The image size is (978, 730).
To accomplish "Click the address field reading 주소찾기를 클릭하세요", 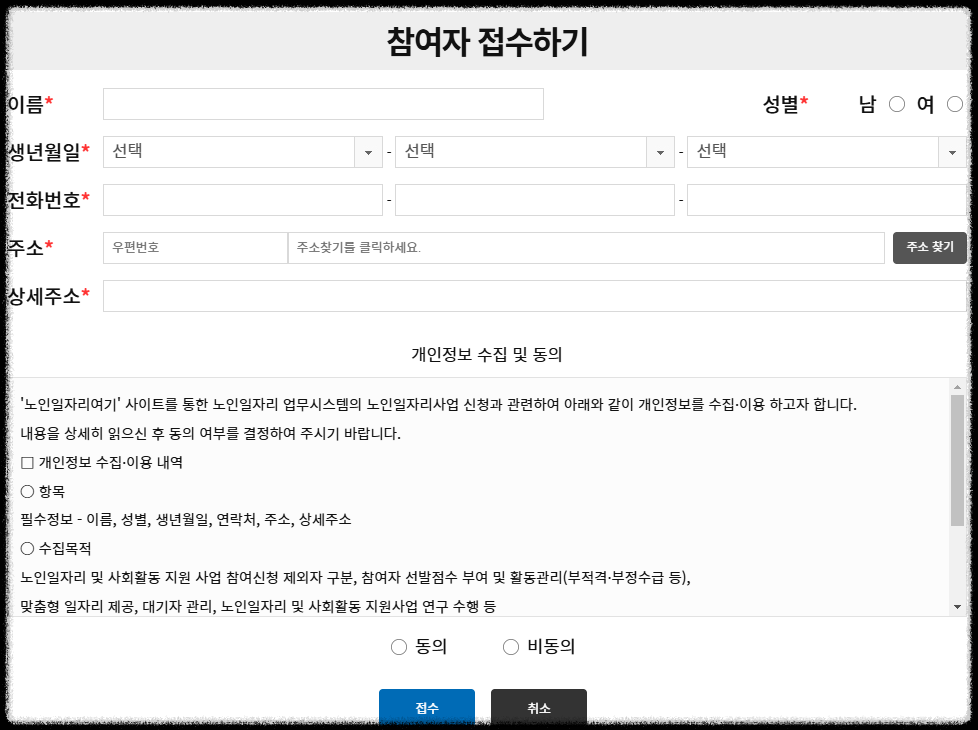I will tap(585, 247).
